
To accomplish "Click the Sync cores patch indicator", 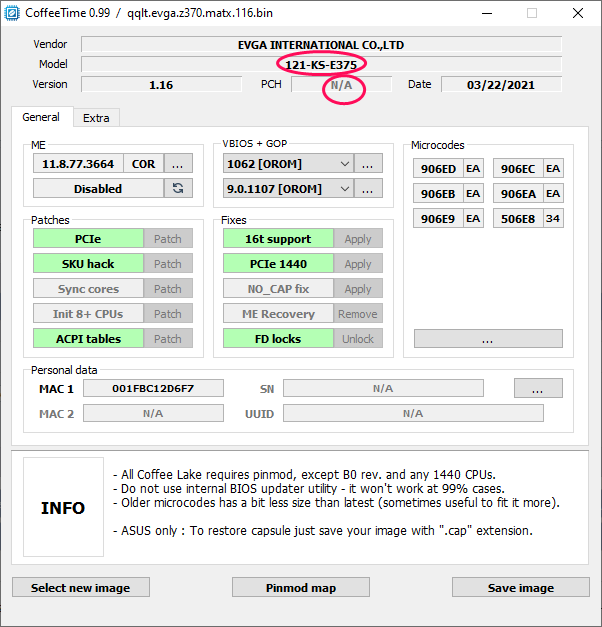I will pos(88,289).
